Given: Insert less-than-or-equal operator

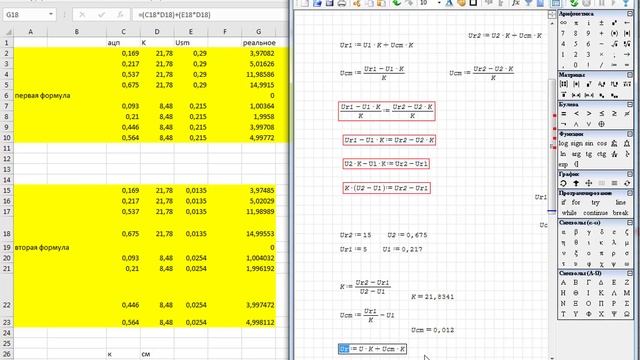Looking at the screenshot, I should point(601,114).
